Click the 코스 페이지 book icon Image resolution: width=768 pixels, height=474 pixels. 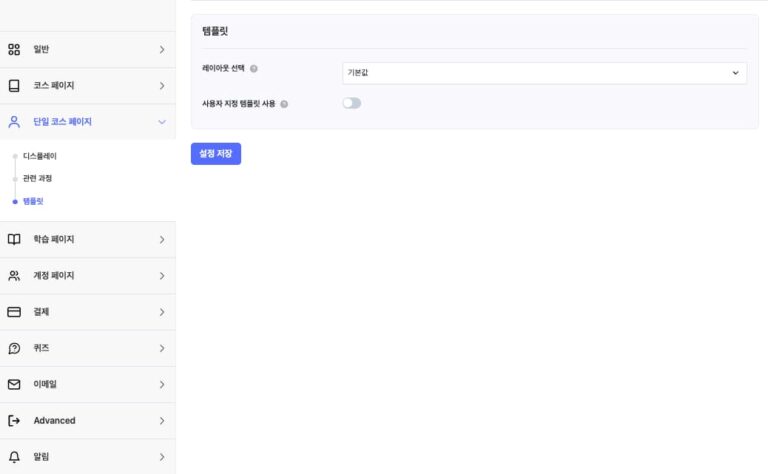(14, 86)
